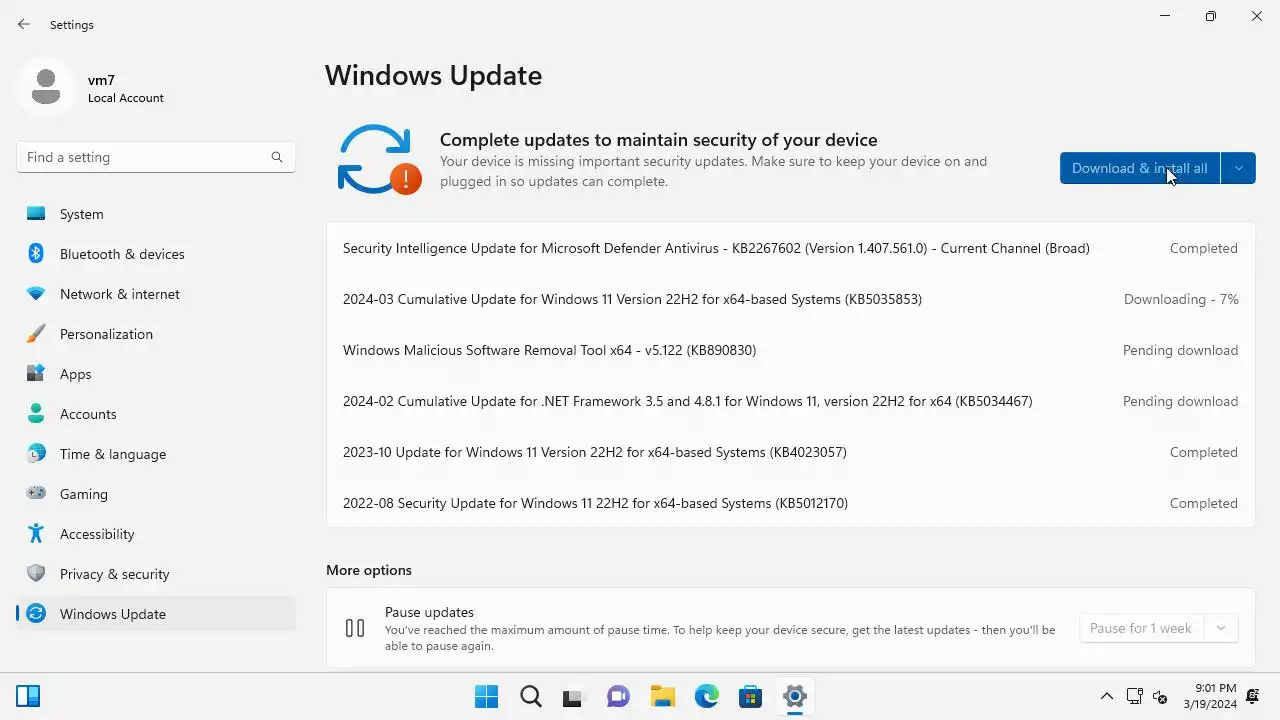Image resolution: width=1280 pixels, height=720 pixels.
Task: Click the Privacy & security shield icon
Action: (36, 574)
